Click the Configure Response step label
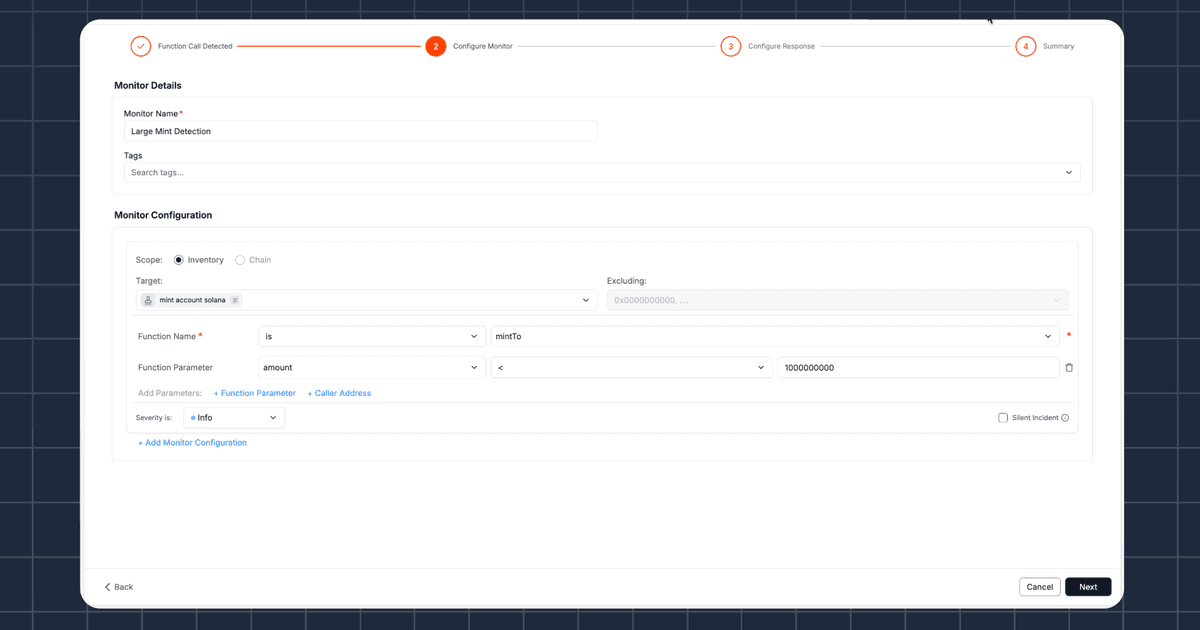The height and width of the screenshot is (630, 1200). click(781, 46)
